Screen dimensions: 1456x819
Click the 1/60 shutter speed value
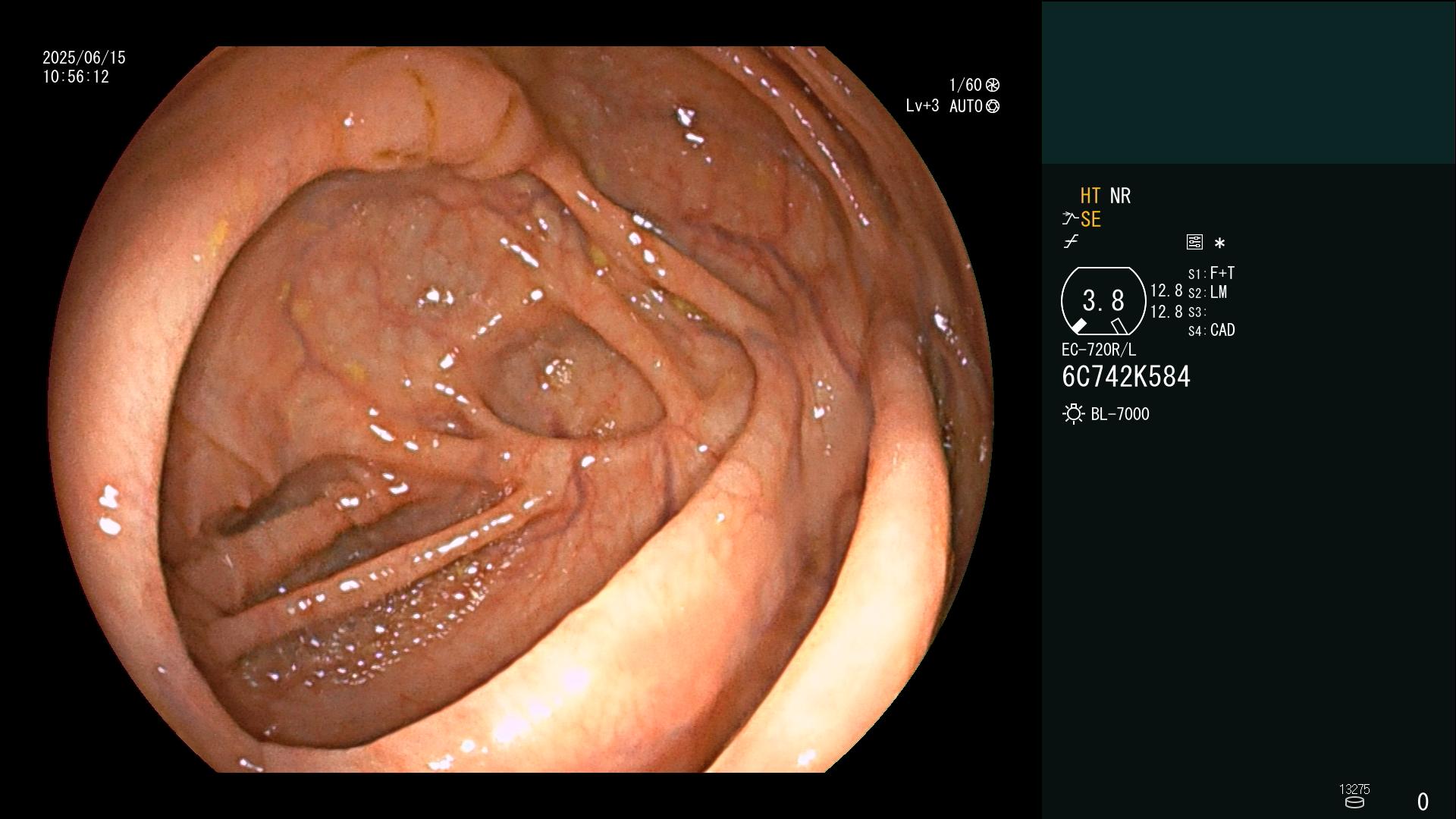(x=965, y=85)
